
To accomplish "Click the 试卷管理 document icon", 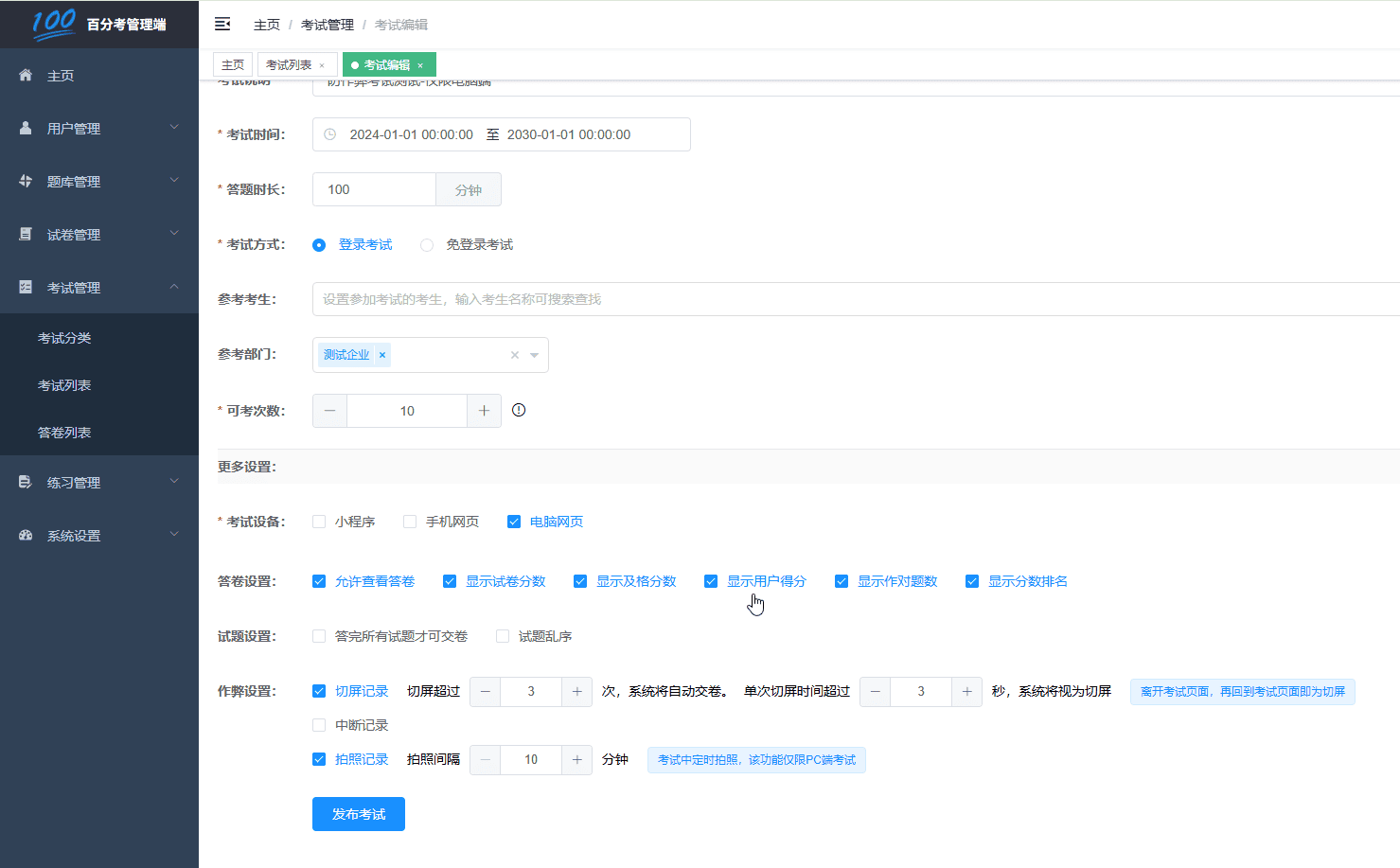I will click(x=26, y=234).
